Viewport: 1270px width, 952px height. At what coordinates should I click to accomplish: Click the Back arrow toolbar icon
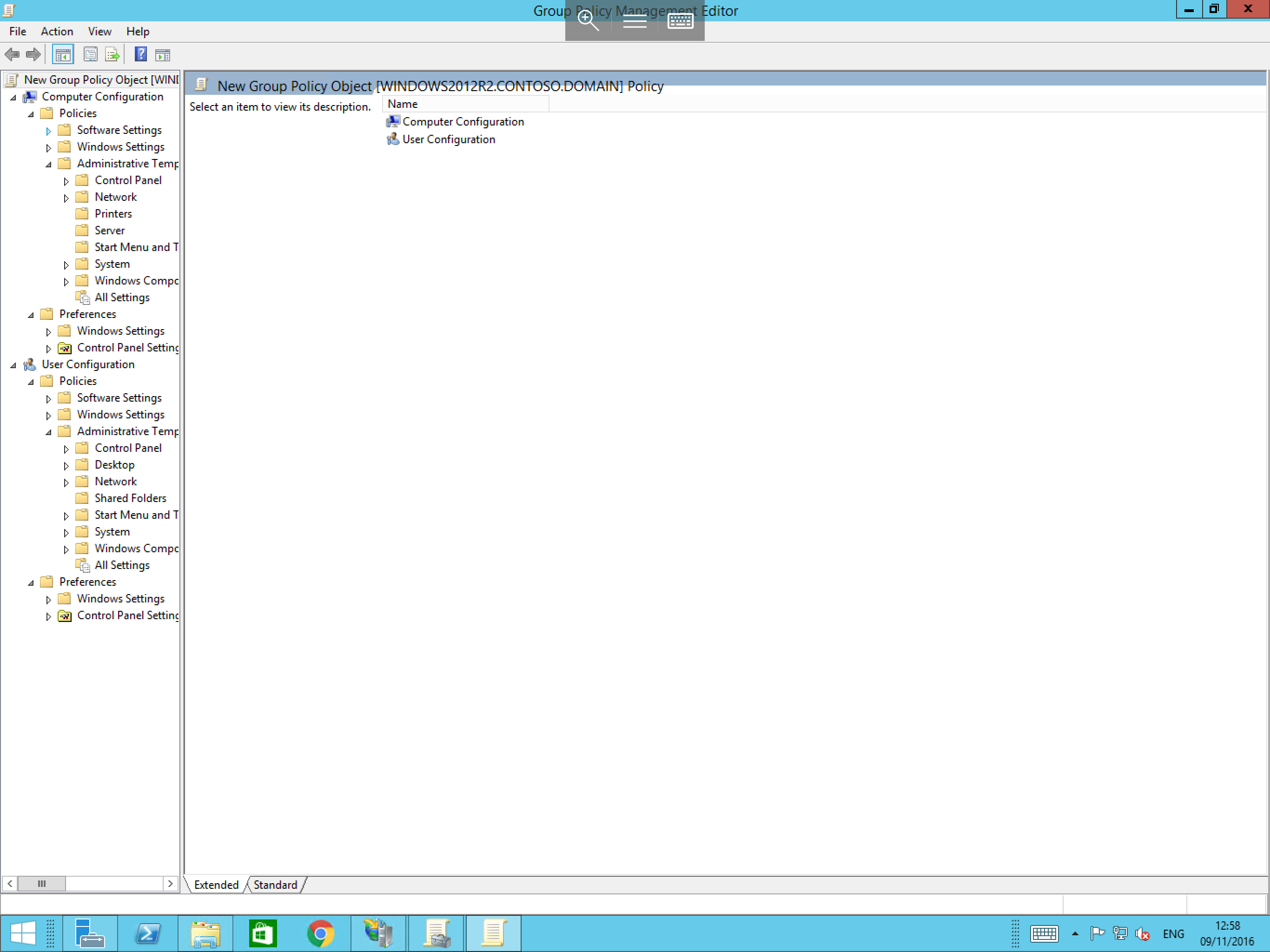(12, 54)
